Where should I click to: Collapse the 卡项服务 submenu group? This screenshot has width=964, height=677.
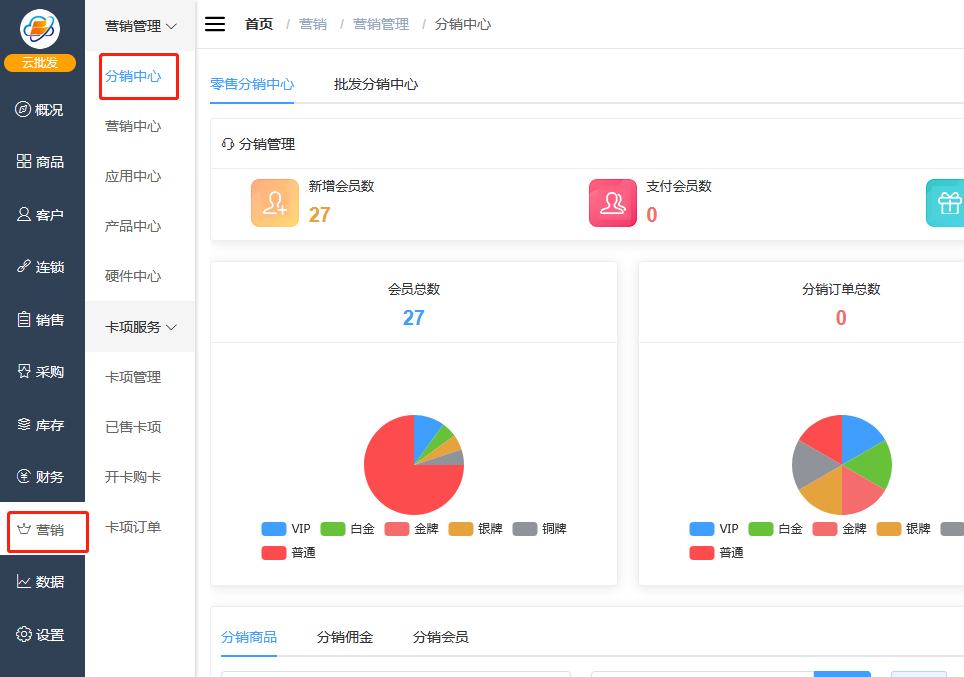pos(141,327)
